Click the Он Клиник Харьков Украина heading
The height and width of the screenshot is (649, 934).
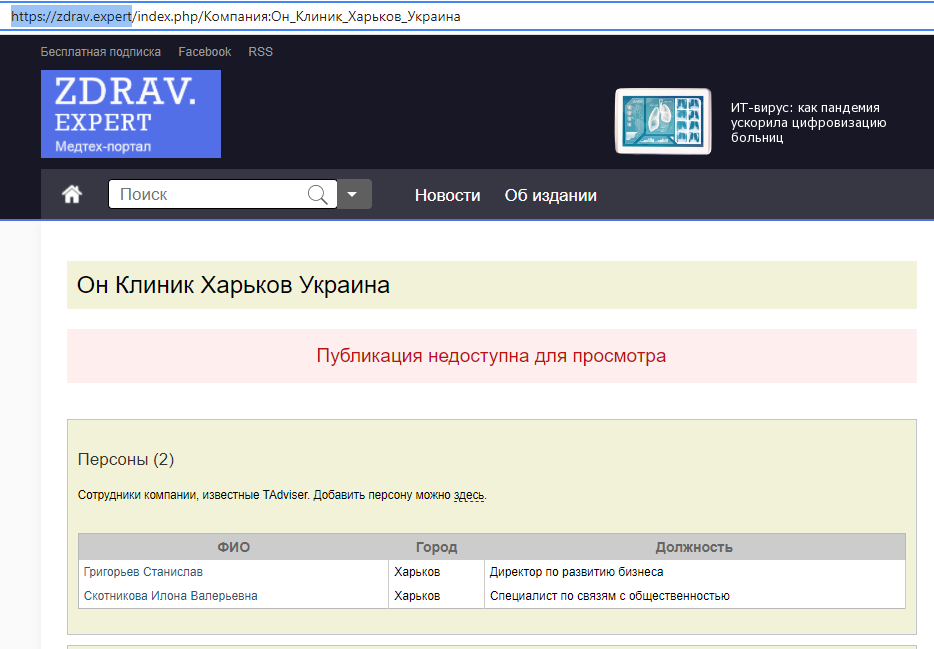coord(233,285)
